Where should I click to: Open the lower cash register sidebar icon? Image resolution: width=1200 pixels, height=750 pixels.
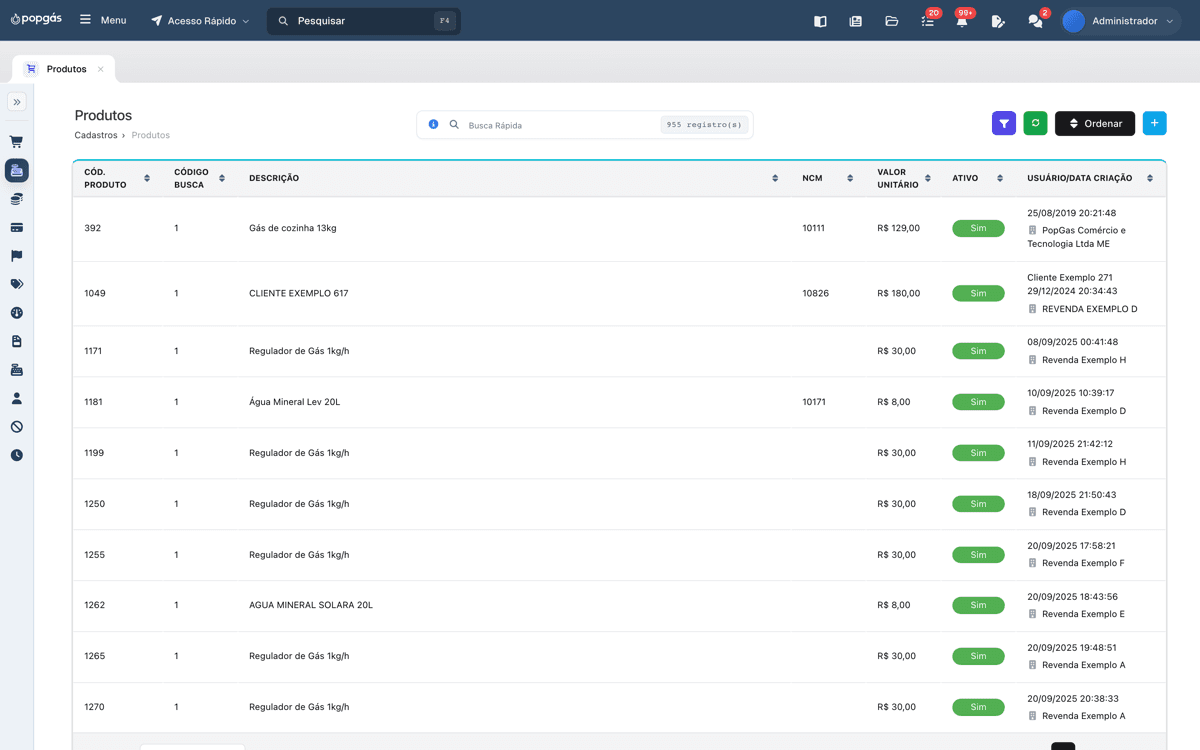16,370
